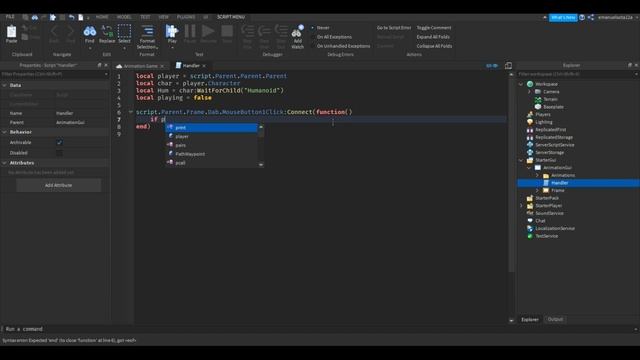Expand the Frame node in Explorer
The height and width of the screenshot is (360, 640).
point(537,191)
